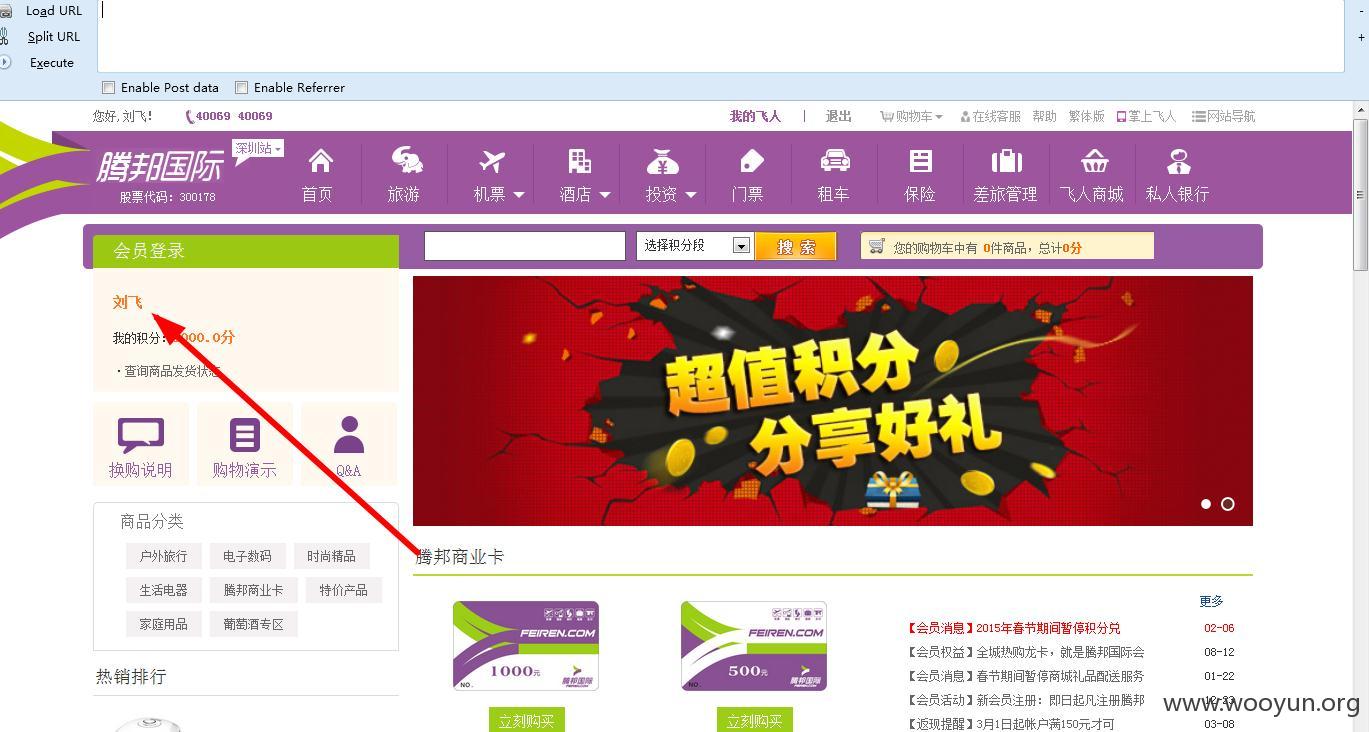
Task: Select the 葡萄酒专区 category
Action: coord(254,624)
